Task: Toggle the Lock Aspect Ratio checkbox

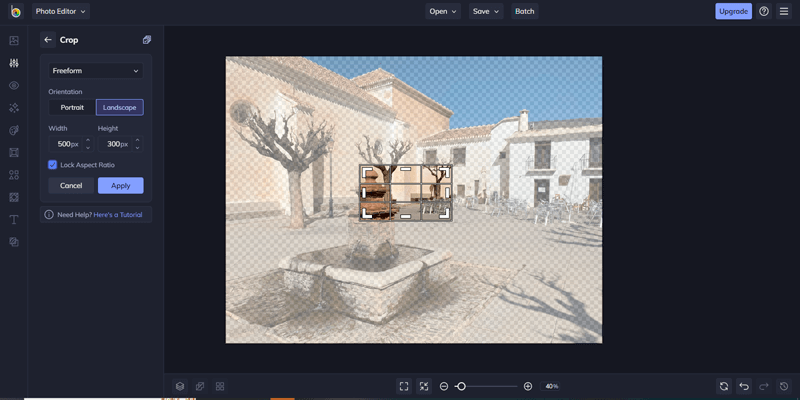Action: point(53,164)
